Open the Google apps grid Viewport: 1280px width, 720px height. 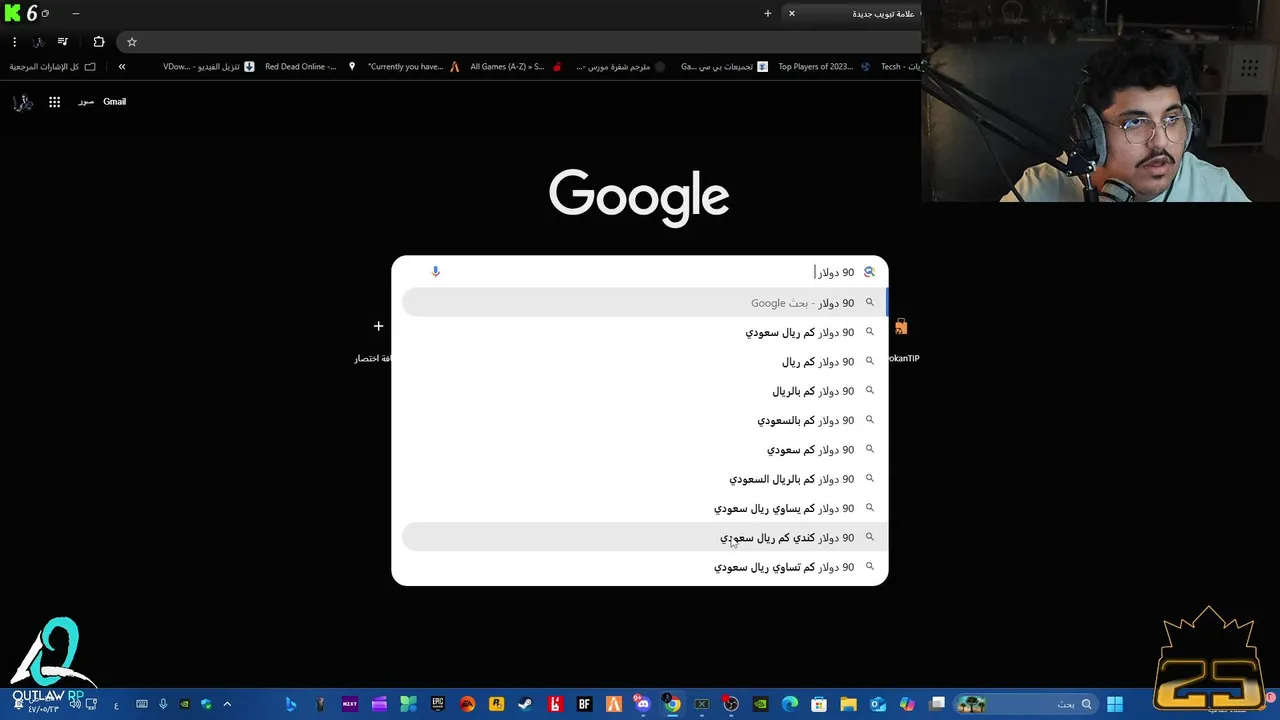point(54,102)
